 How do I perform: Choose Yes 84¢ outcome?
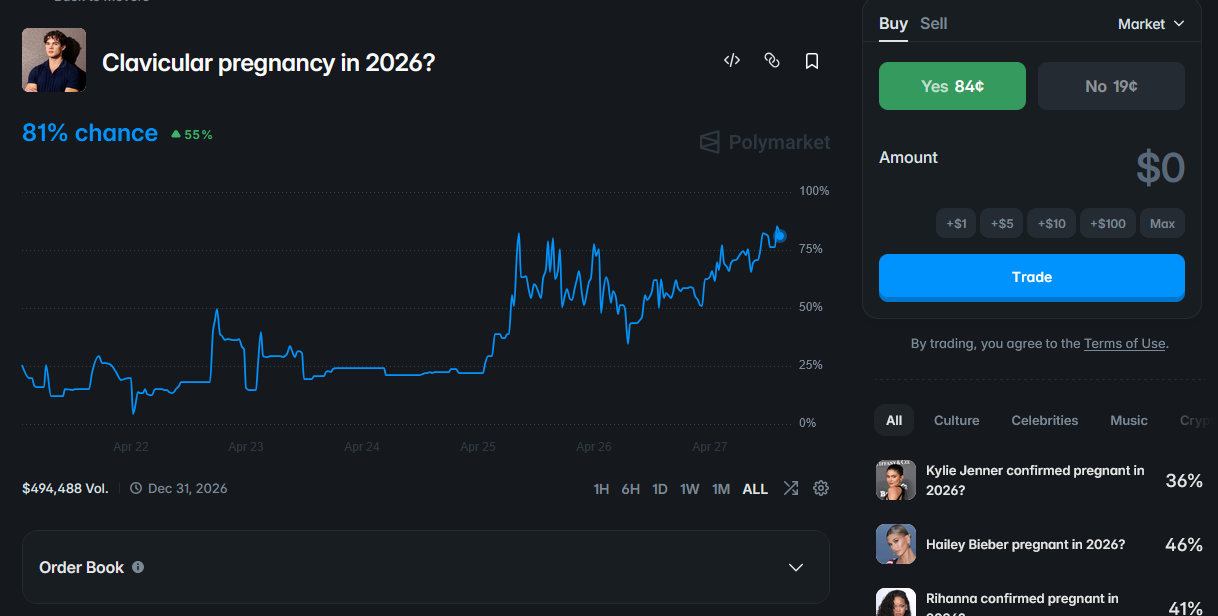(952, 86)
